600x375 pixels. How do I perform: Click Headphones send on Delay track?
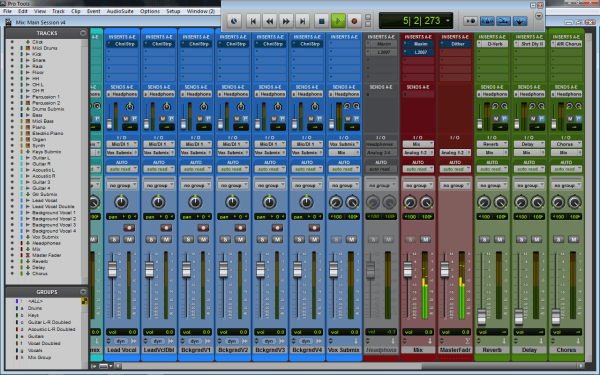pyautogui.click(x=529, y=94)
